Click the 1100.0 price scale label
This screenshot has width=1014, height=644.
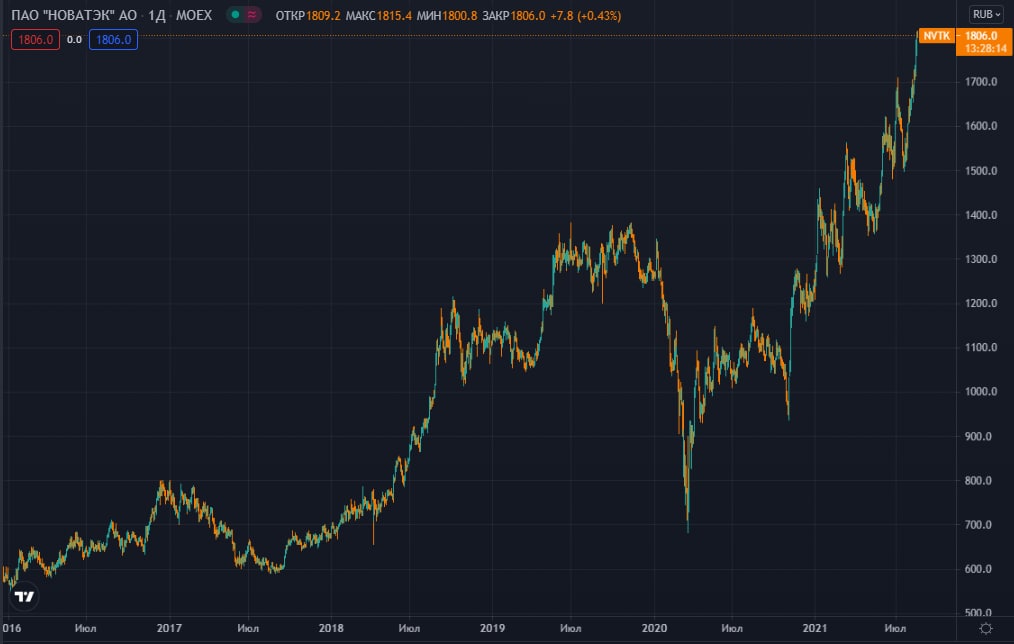tap(981, 347)
